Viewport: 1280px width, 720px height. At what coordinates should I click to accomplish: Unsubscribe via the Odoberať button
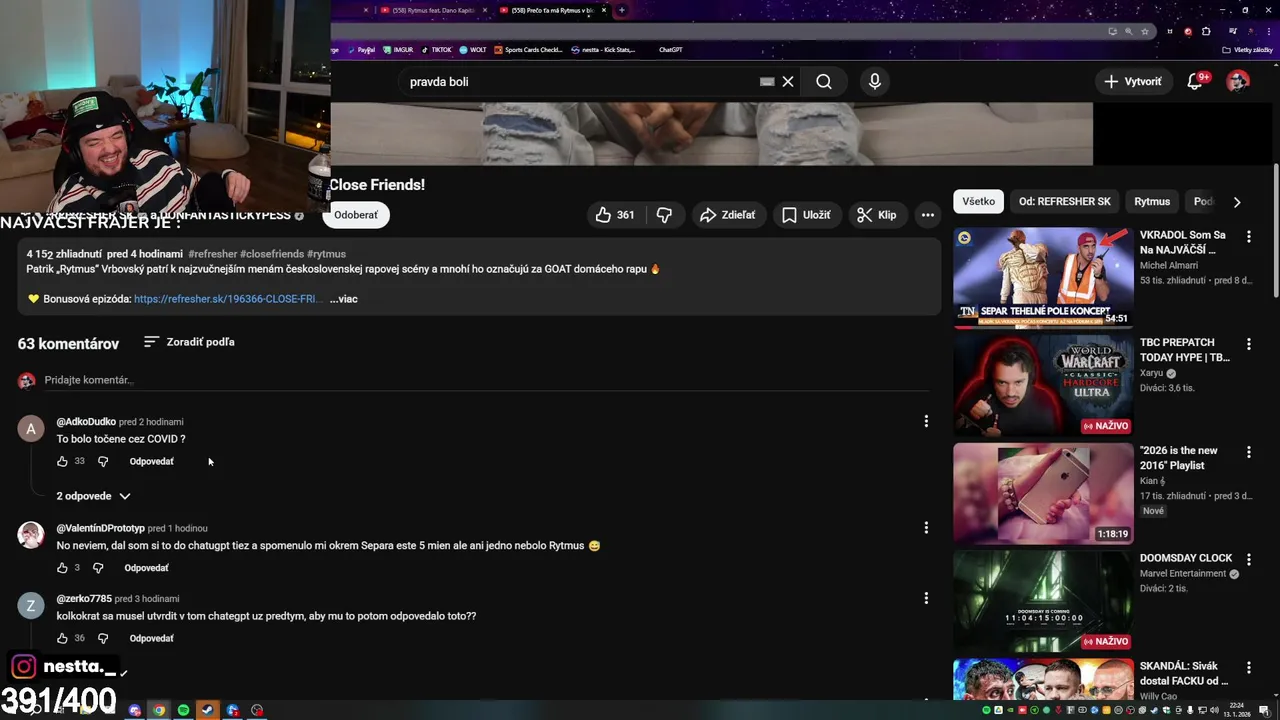pyautogui.click(x=356, y=215)
